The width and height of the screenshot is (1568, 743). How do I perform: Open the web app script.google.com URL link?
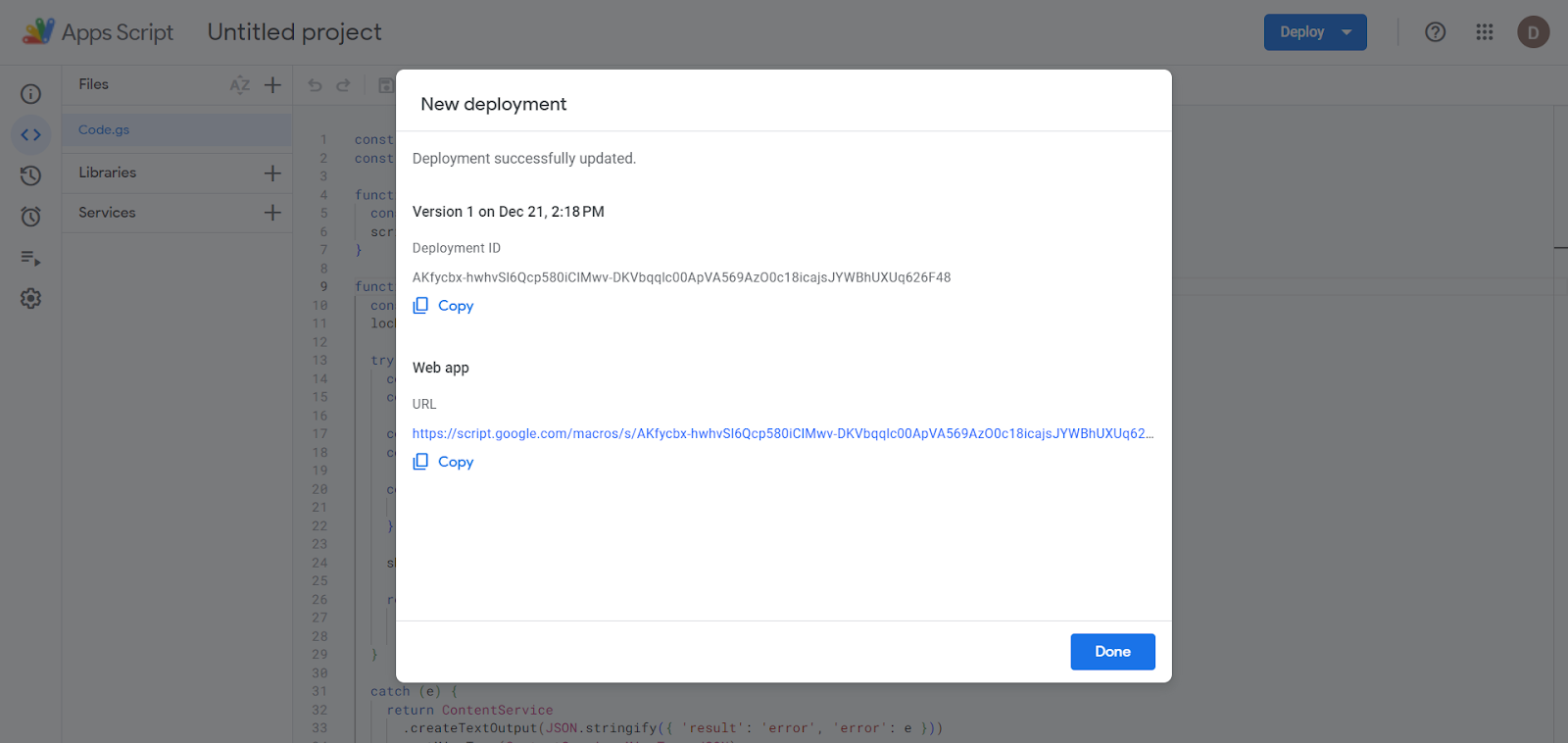coord(783,433)
